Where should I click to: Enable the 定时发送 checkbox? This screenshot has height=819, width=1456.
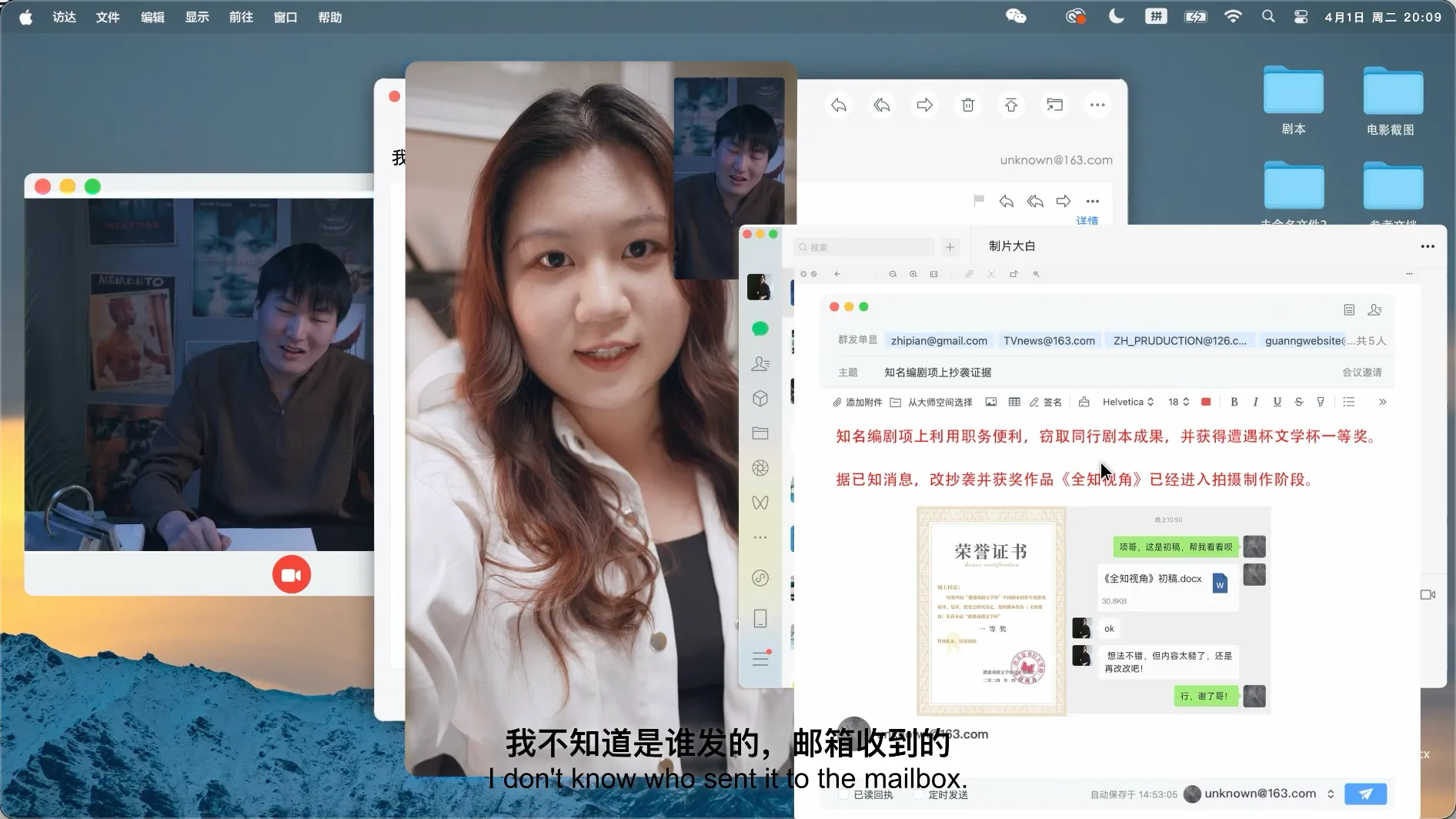tap(919, 794)
